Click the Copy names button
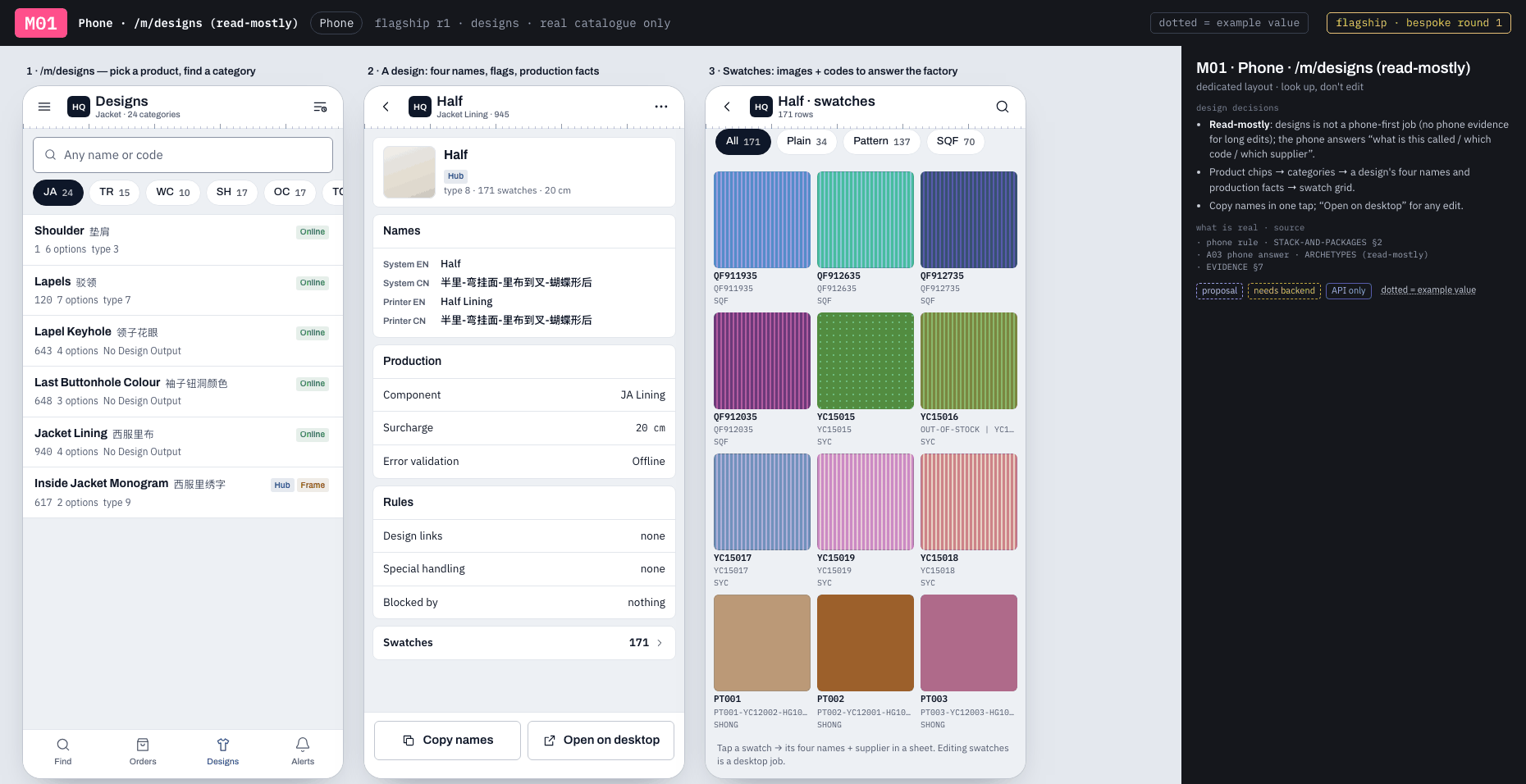The width and height of the screenshot is (1526, 784). coord(447,741)
